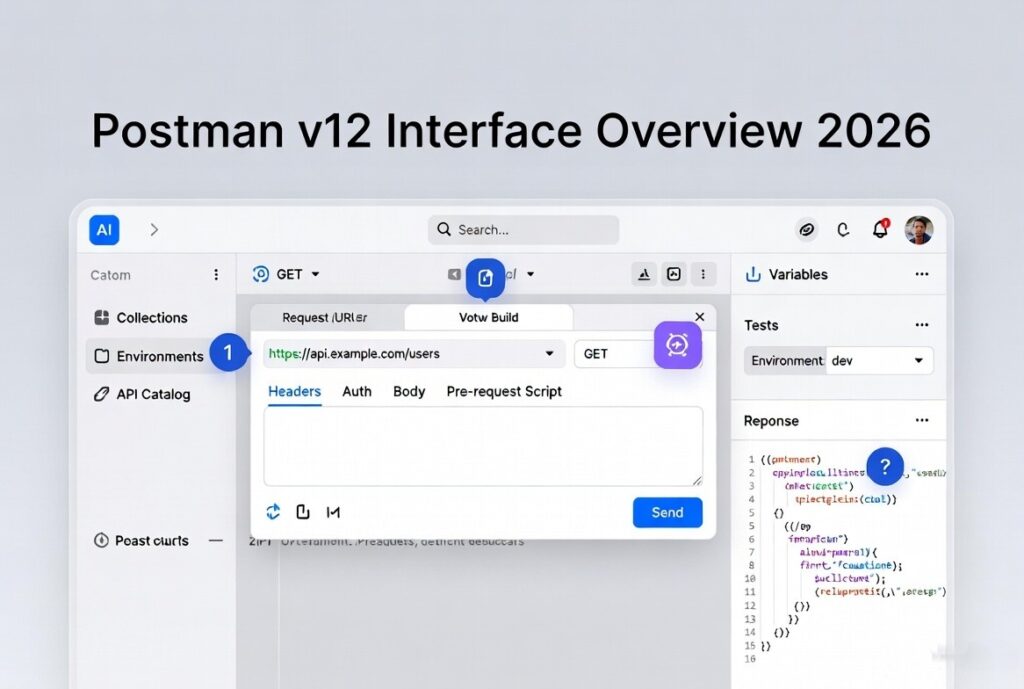Viewport: 1024px width, 689px height.
Task: Close the request dialog
Action: [x=699, y=317]
